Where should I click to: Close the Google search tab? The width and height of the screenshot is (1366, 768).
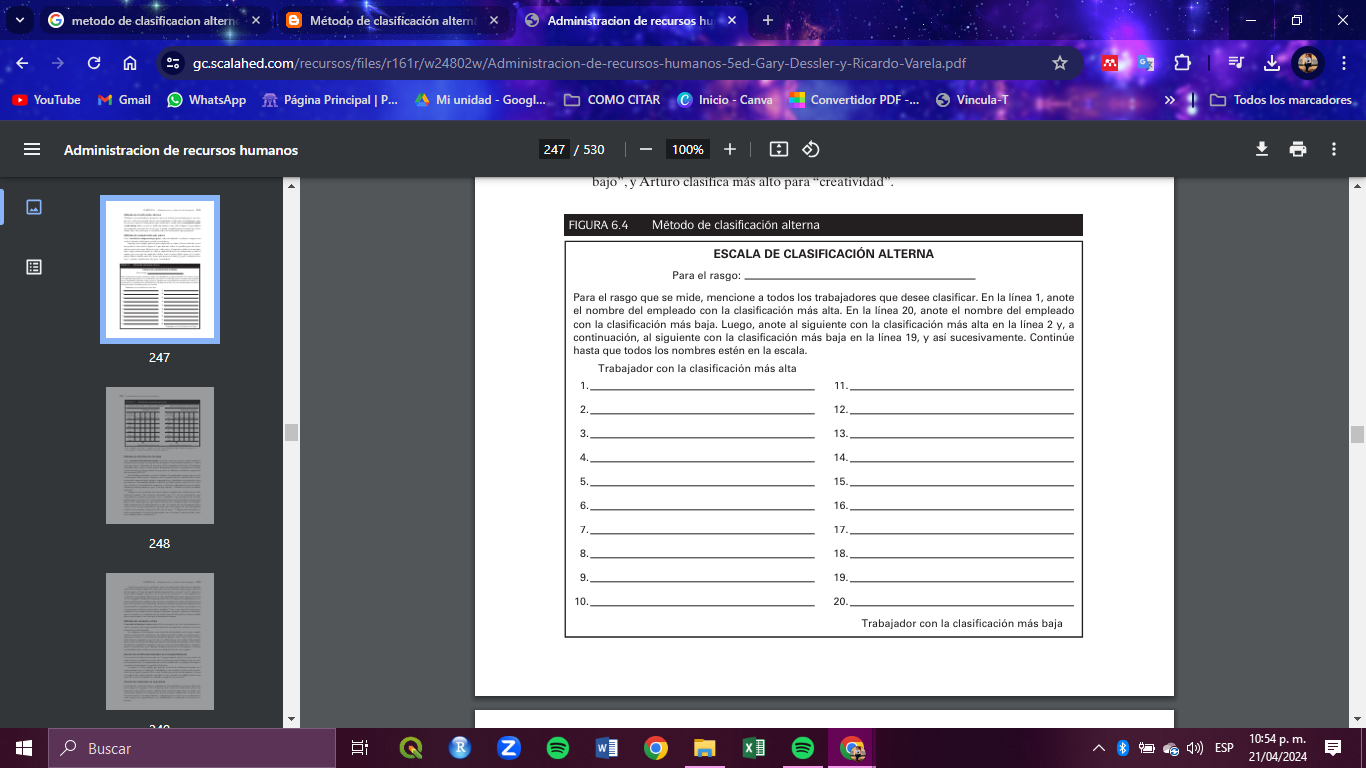256,20
